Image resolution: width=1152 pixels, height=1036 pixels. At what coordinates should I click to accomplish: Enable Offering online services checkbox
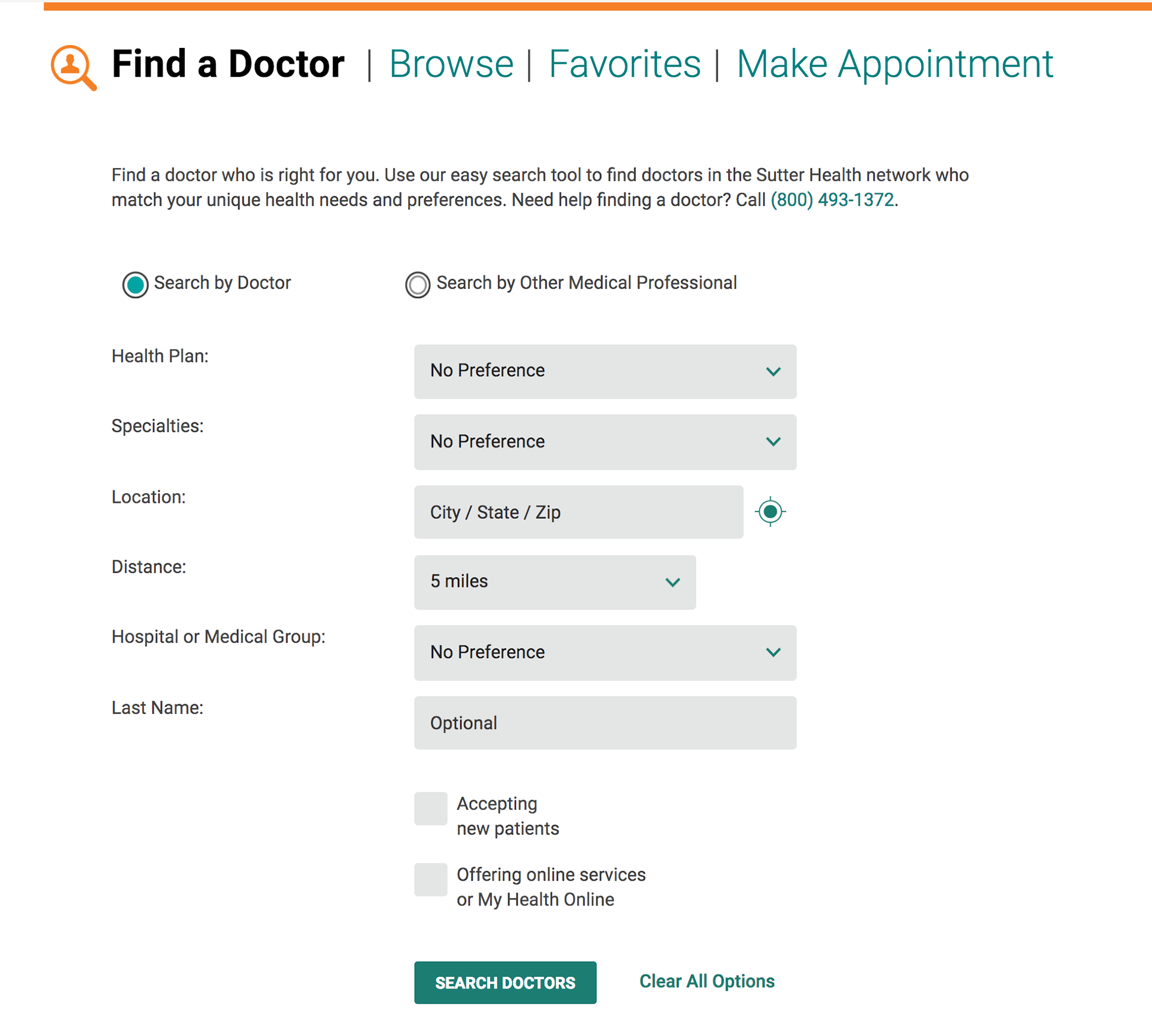(x=431, y=879)
